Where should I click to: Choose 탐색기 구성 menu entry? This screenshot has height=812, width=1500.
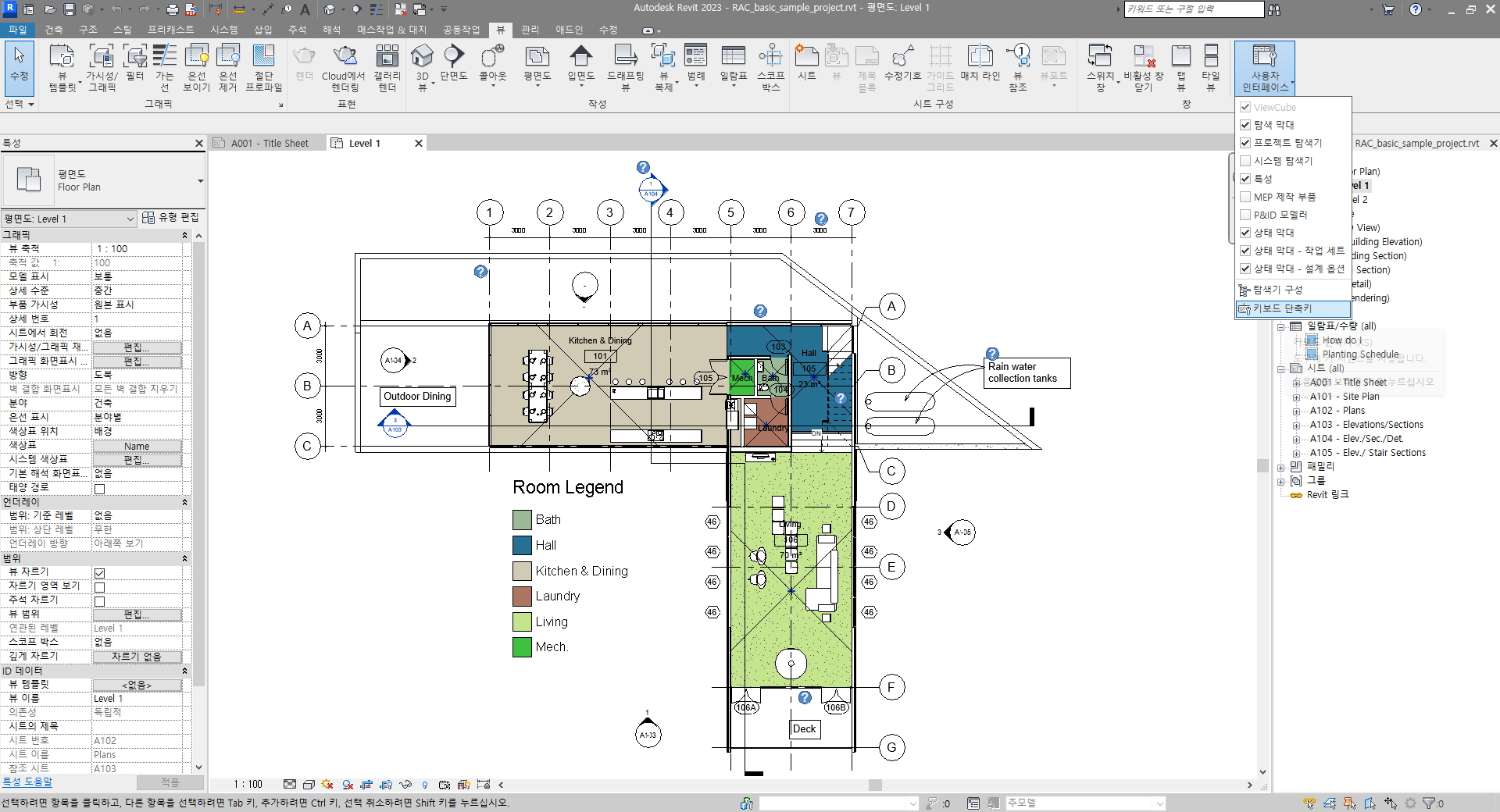pyautogui.click(x=1293, y=290)
